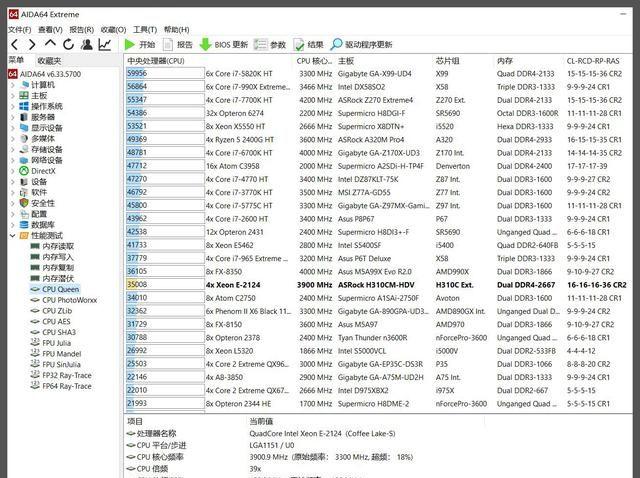
Task: Select the 内存写入 benchmark
Action: (52, 257)
